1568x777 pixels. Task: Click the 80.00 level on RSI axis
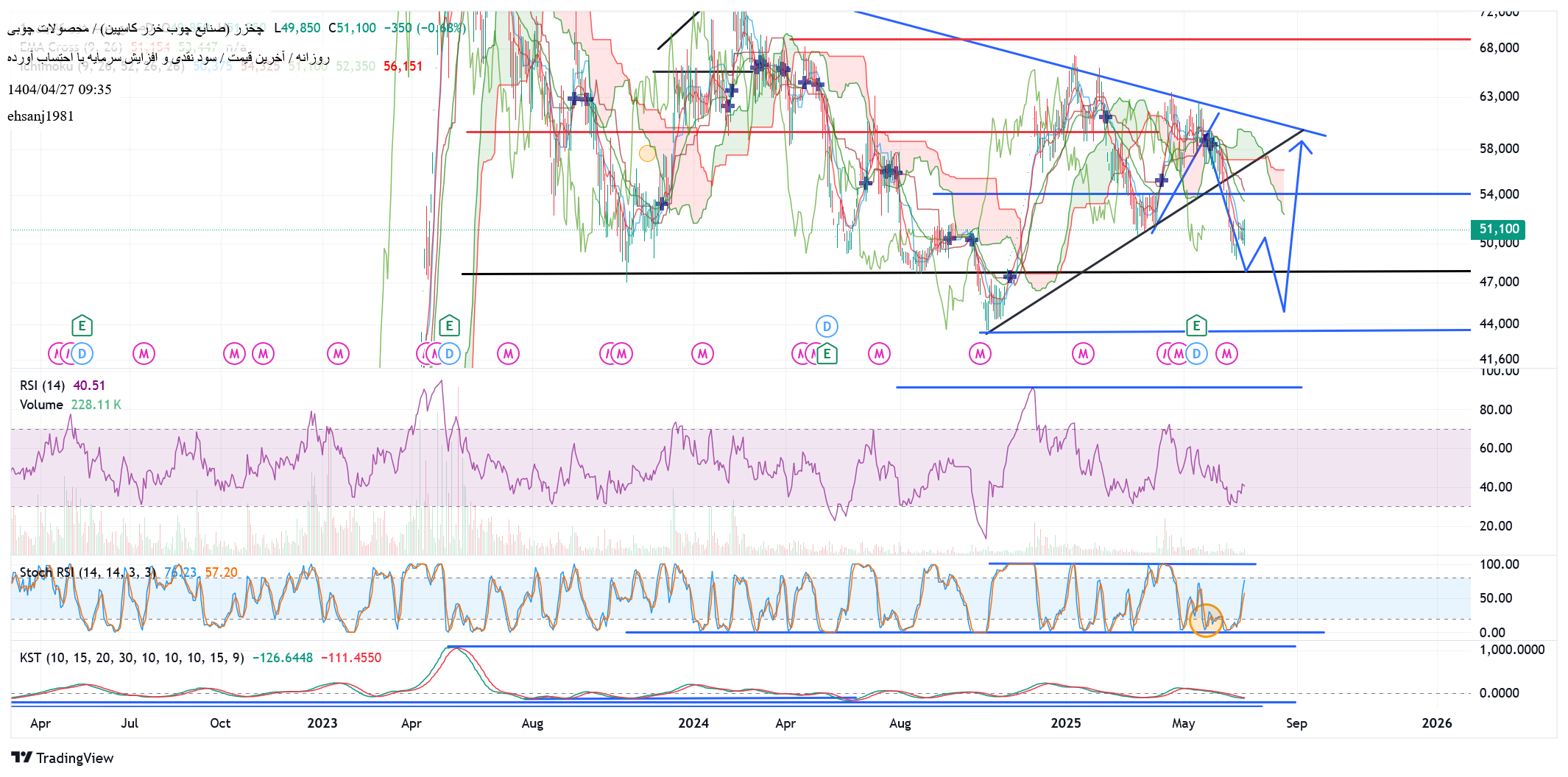click(1496, 410)
